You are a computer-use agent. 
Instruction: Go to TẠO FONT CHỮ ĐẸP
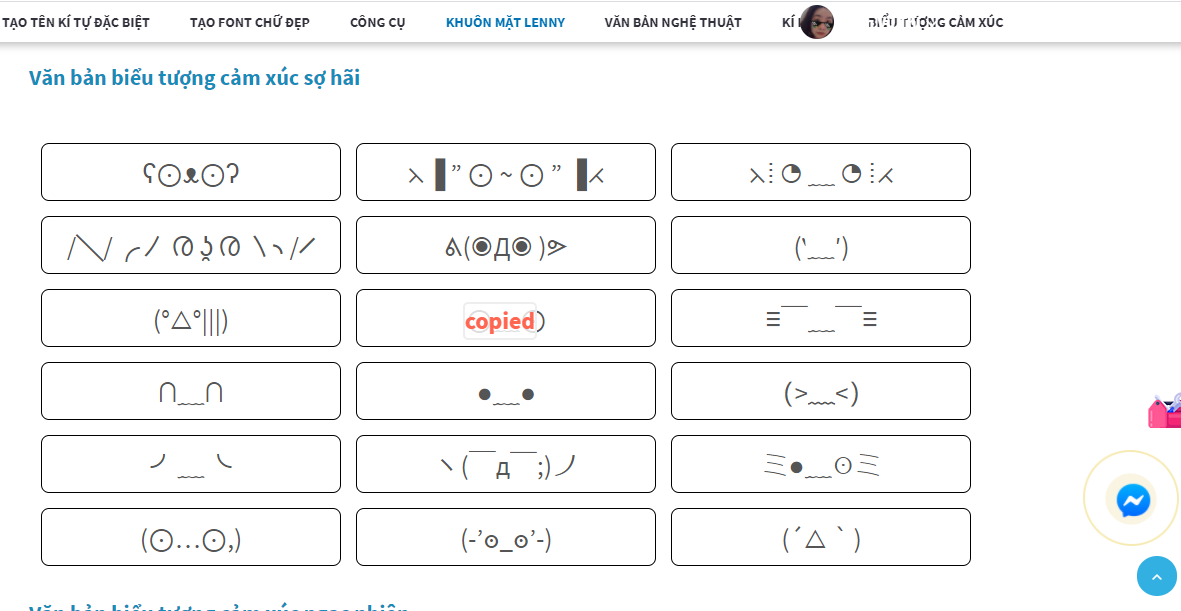(250, 22)
